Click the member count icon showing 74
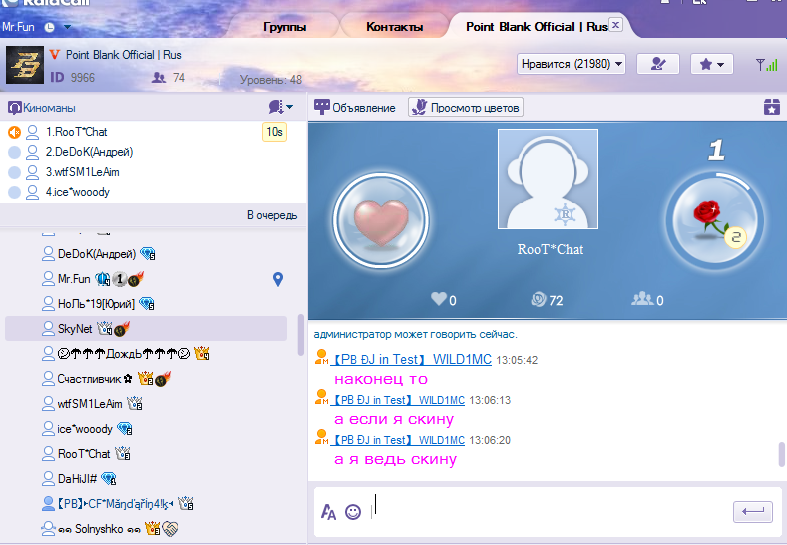Screen dimensions: 787x545 pos(159,78)
